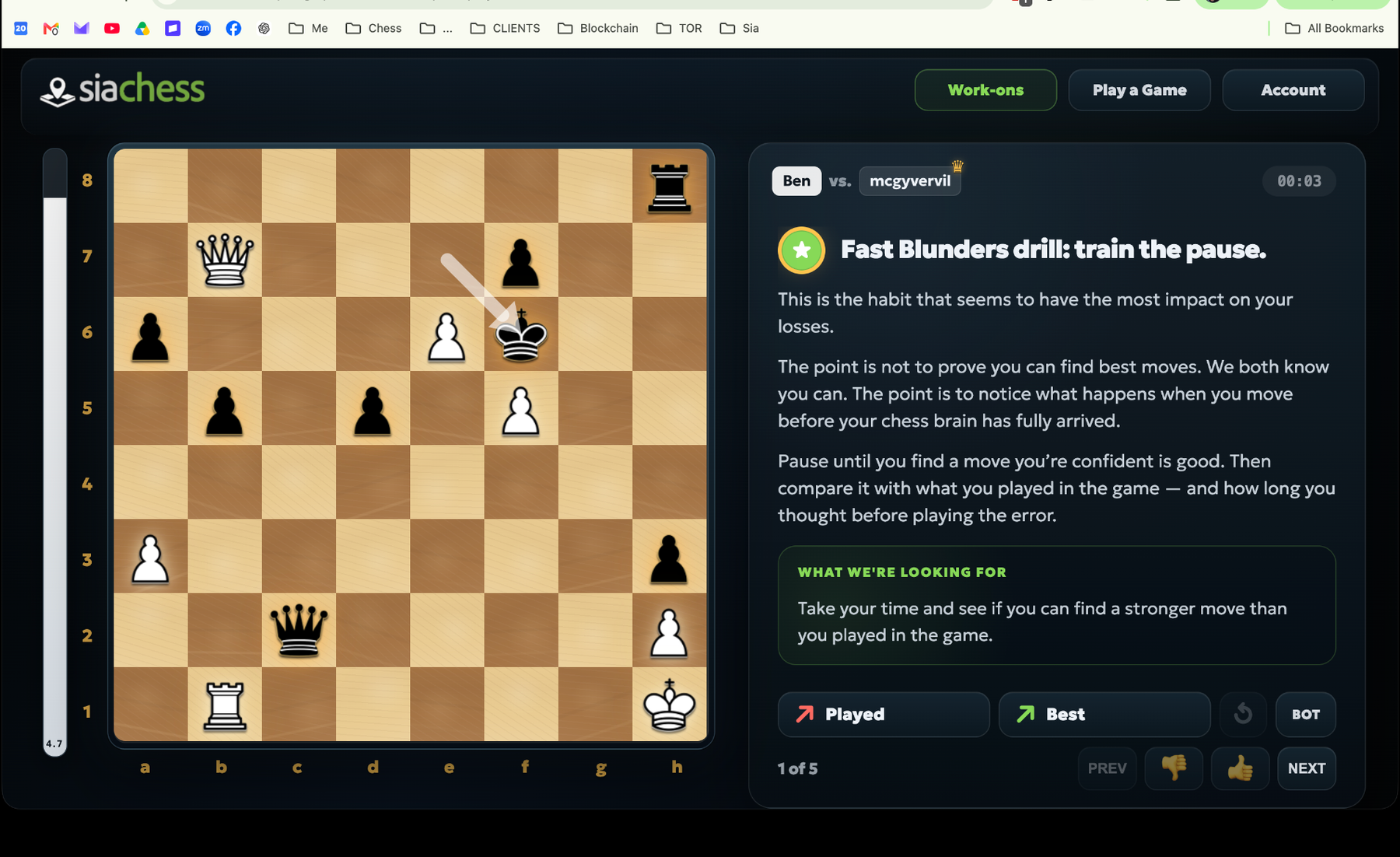The image size is (1400, 857).
Task: Open Account page
Action: pos(1293,90)
